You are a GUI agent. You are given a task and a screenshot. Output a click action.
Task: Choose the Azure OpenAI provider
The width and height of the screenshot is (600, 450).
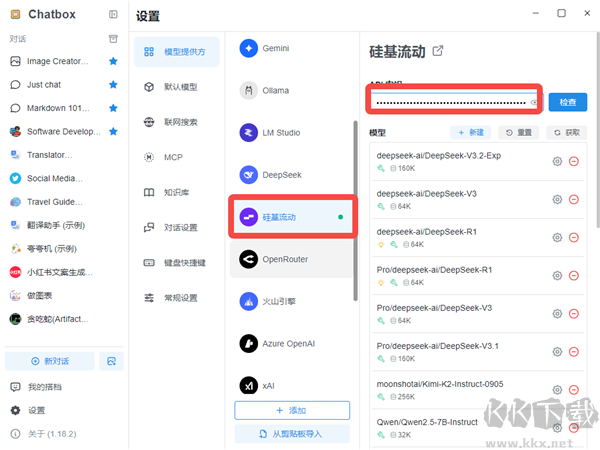(x=291, y=344)
